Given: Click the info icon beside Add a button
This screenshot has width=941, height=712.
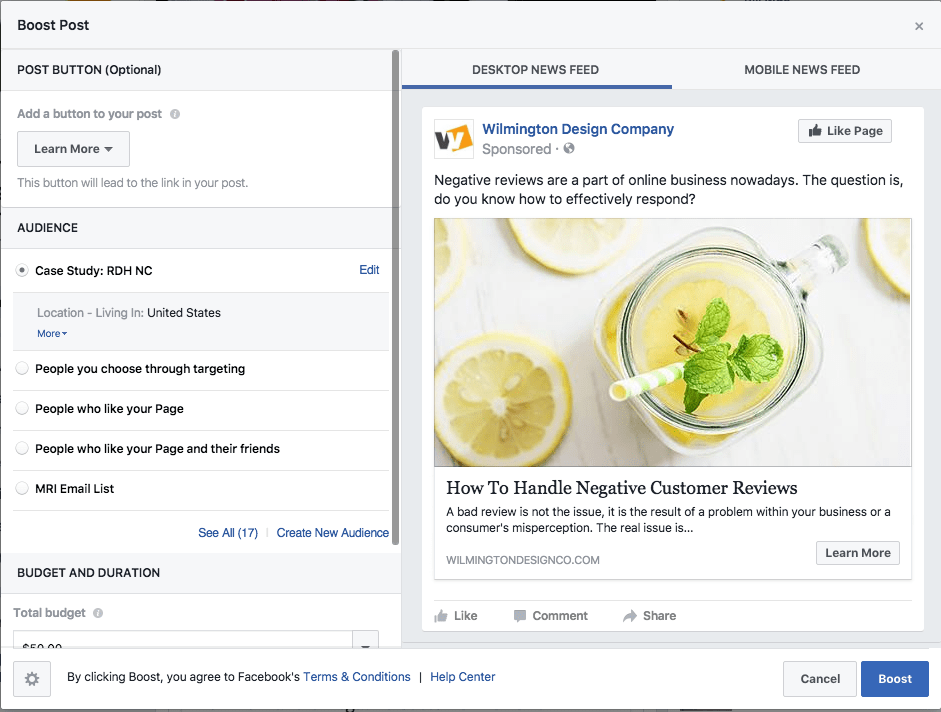Looking at the screenshot, I should coord(175,114).
